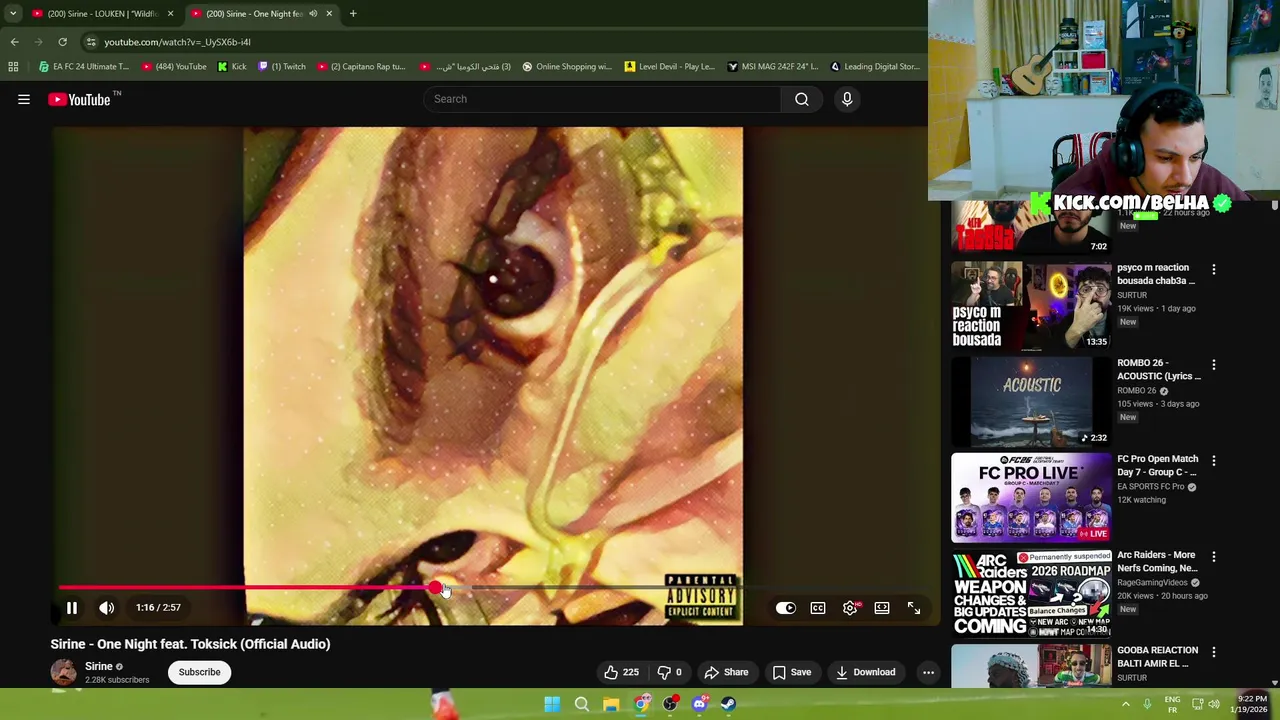Viewport: 1280px width, 720px height.
Task: Open the (1) Twitch bookmark
Action: (x=282, y=67)
